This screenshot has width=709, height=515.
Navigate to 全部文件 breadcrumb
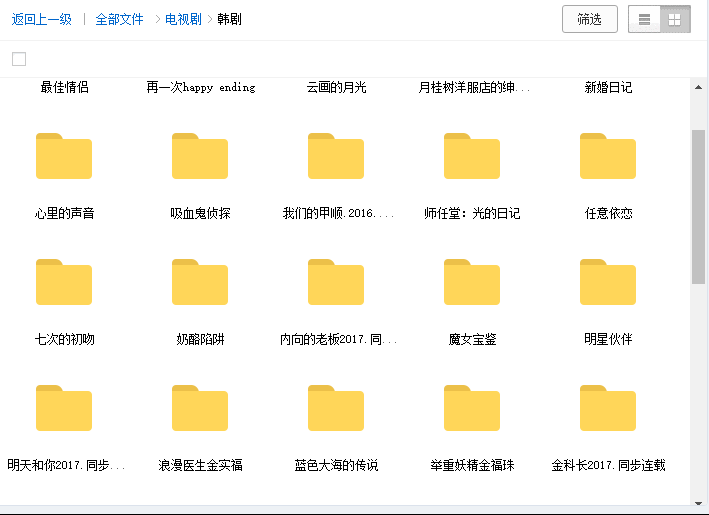pyautogui.click(x=119, y=19)
